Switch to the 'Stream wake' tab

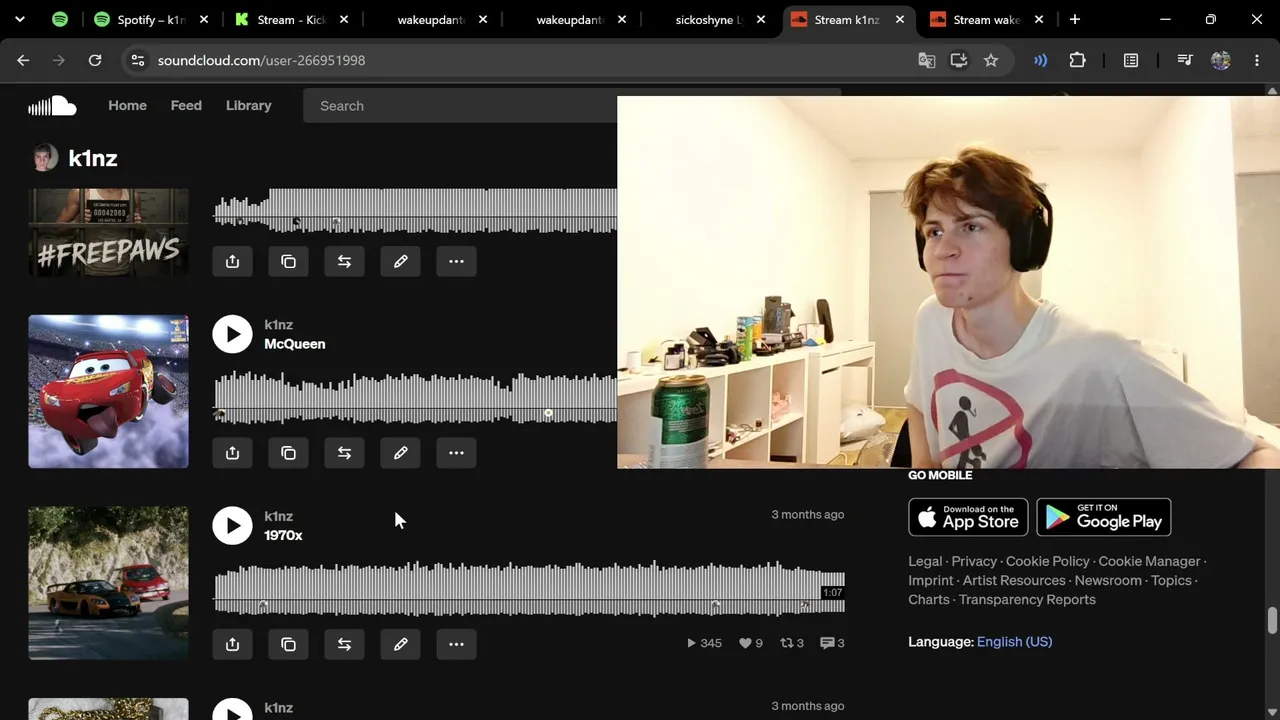[987, 19]
